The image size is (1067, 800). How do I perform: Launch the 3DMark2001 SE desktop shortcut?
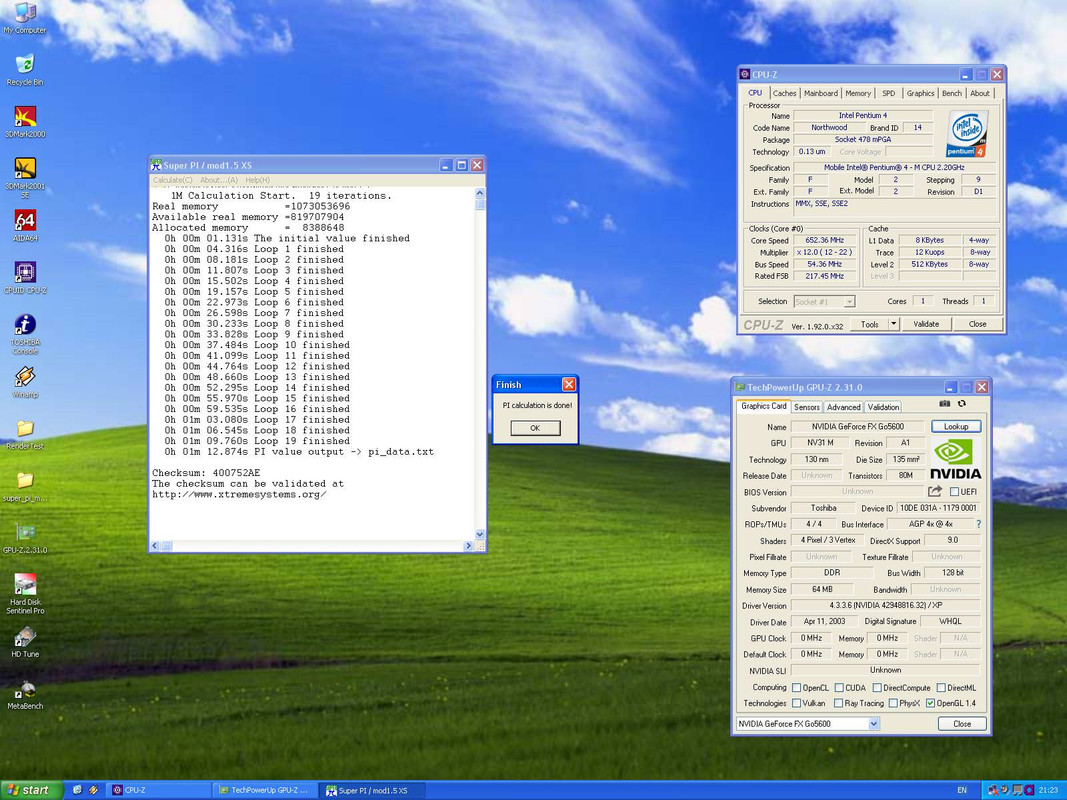(x=25, y=178)
